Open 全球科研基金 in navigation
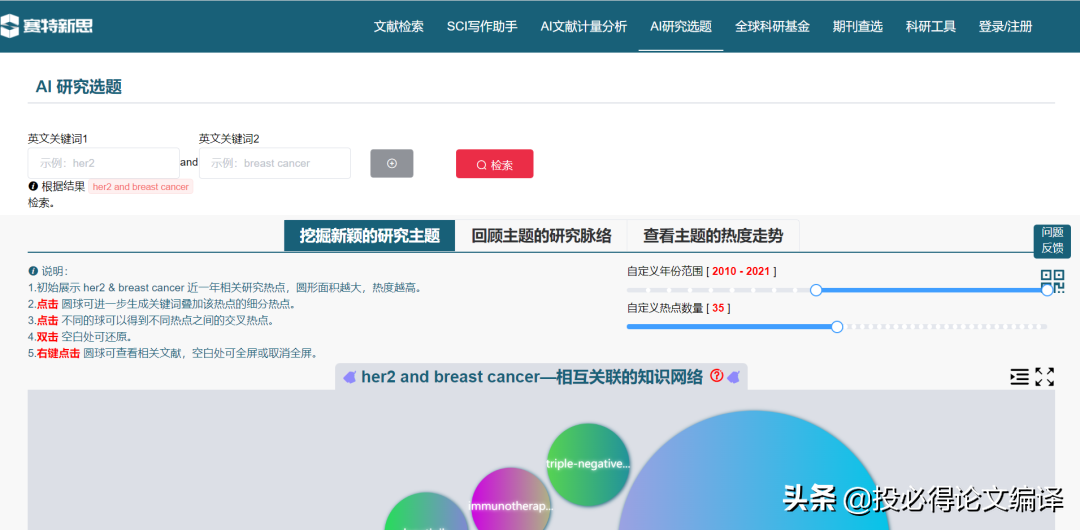Viewport: 1080px width, 530px height. pos(772,27)
